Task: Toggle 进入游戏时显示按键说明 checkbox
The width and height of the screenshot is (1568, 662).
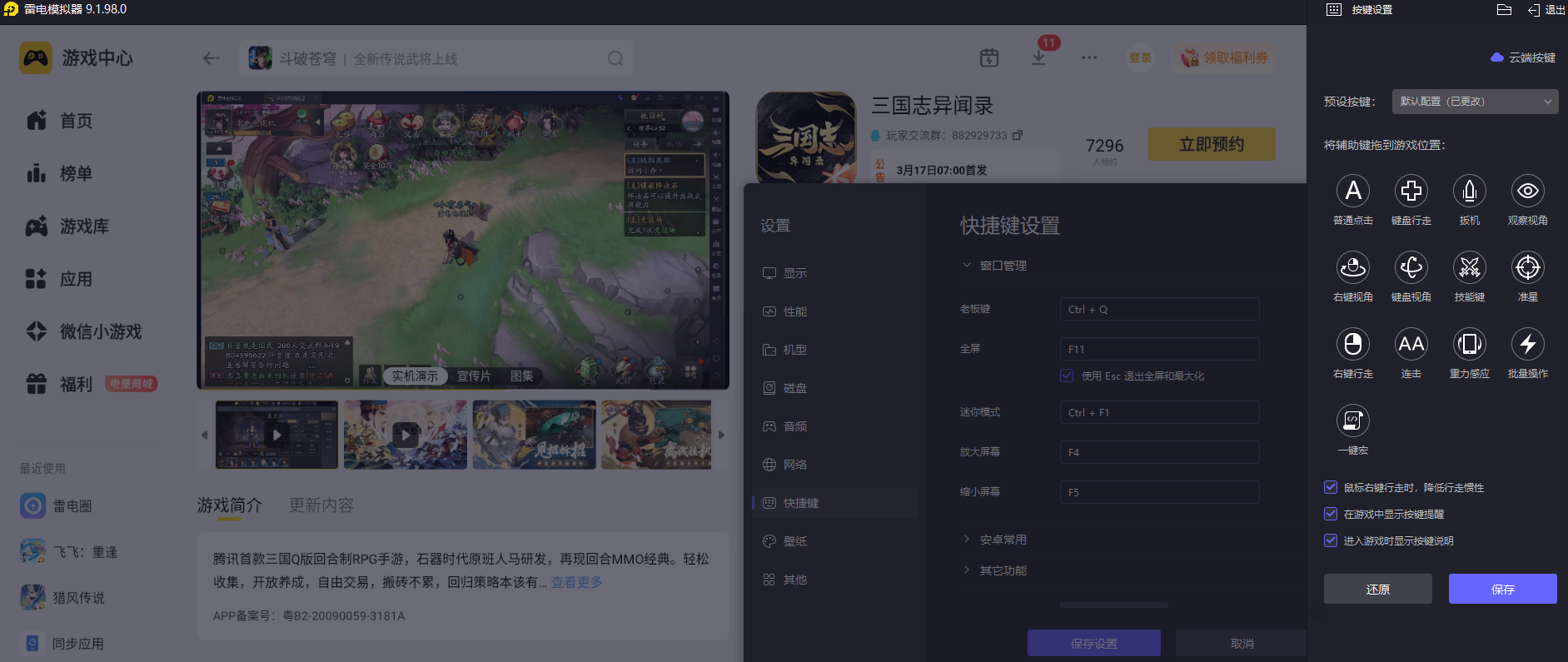Action: pyautogui.click(x=1331, y=540)
